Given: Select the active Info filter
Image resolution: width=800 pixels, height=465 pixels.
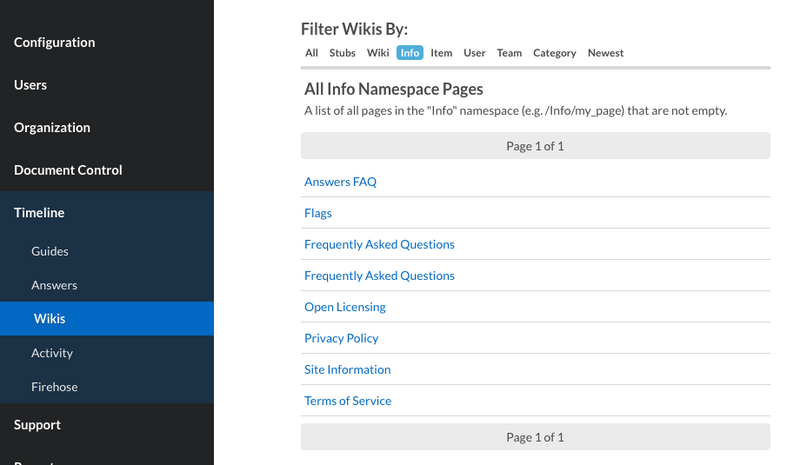Looking at the screenshot, I should [410, 53].
